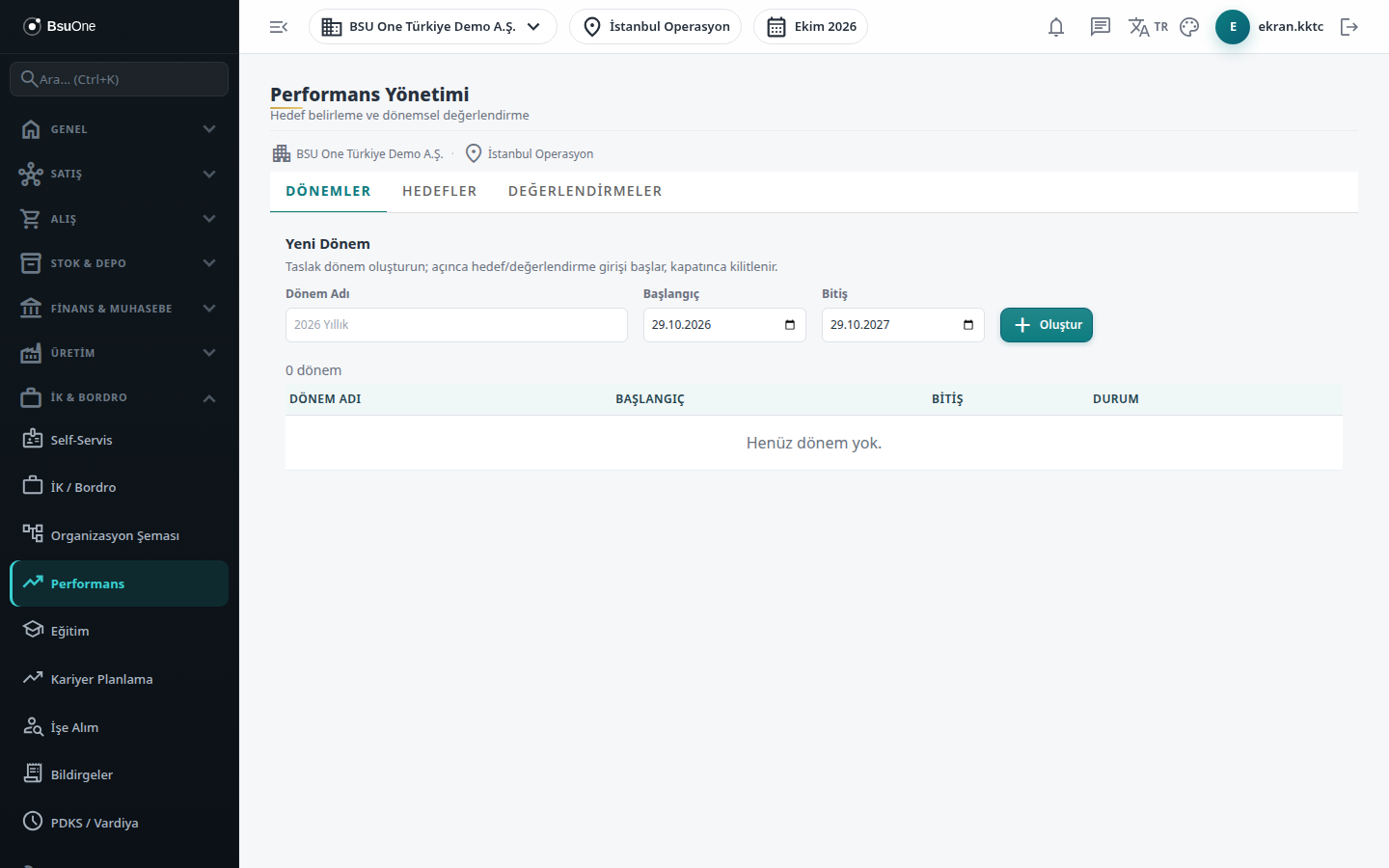Expand the GENEL menu section
This screenshot has height=868, width=1389.
point(120,129)
